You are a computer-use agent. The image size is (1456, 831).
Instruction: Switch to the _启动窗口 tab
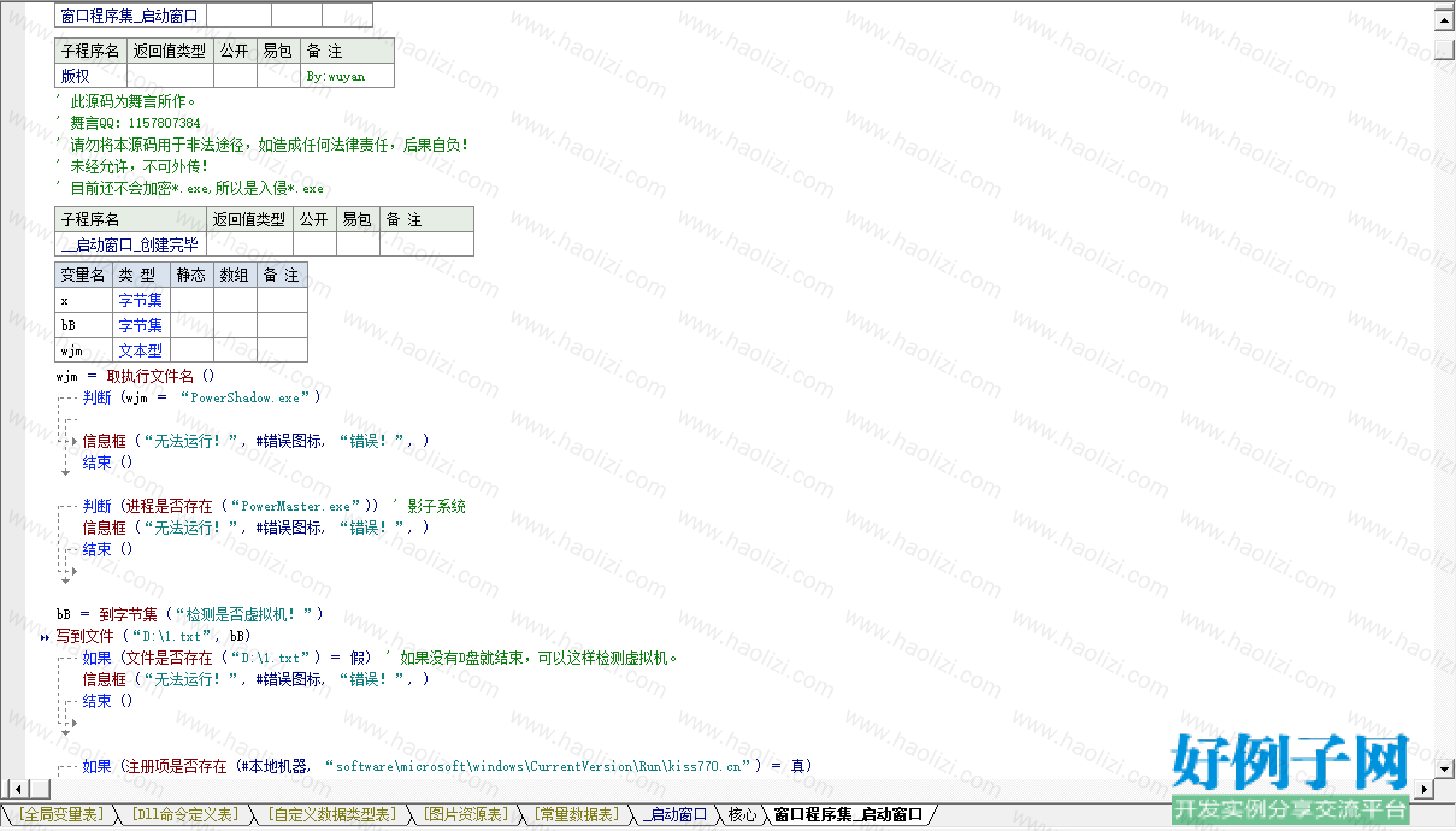click(x=674, y=815)
